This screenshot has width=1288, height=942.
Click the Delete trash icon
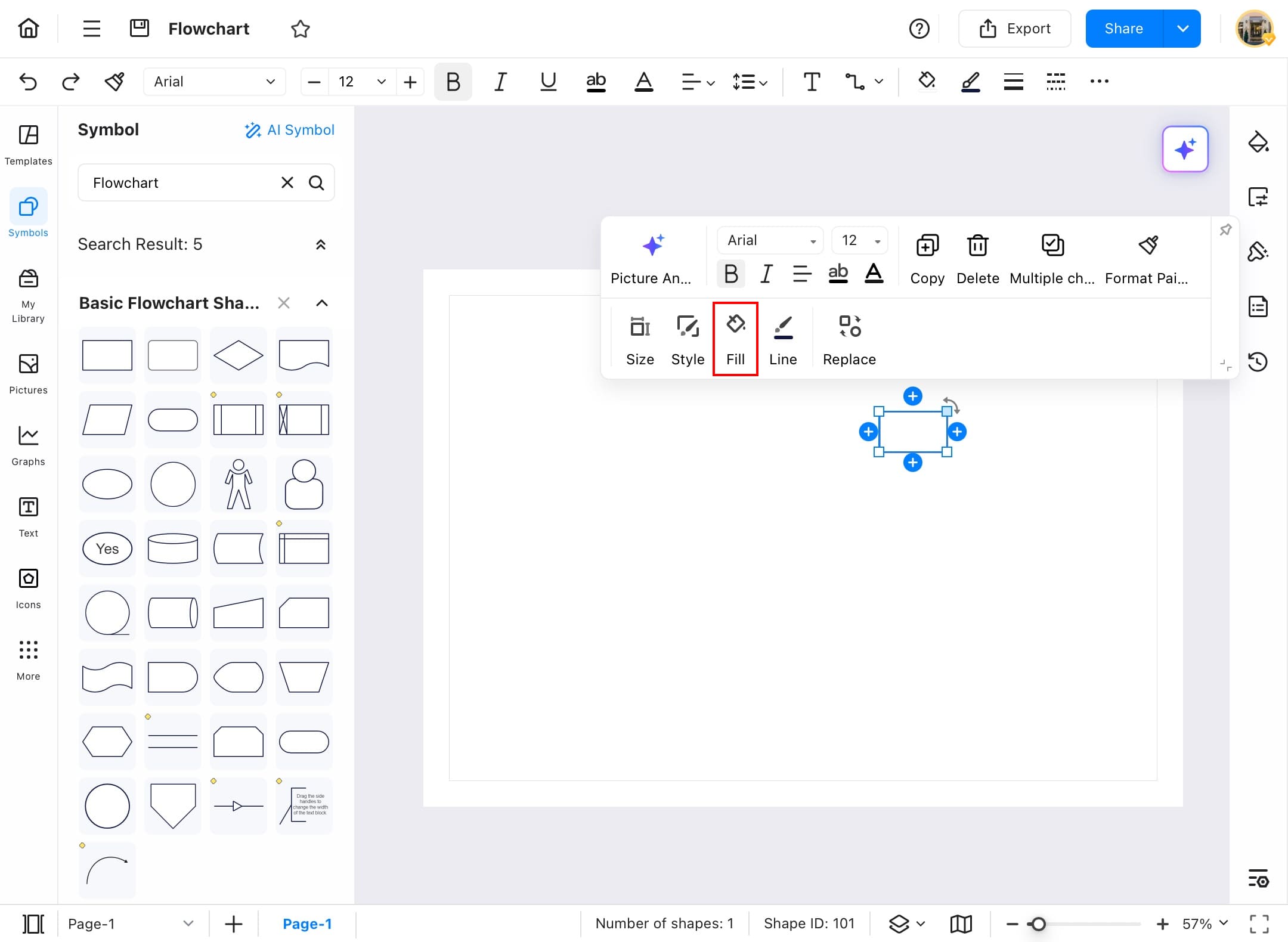[x=977, y=246]
